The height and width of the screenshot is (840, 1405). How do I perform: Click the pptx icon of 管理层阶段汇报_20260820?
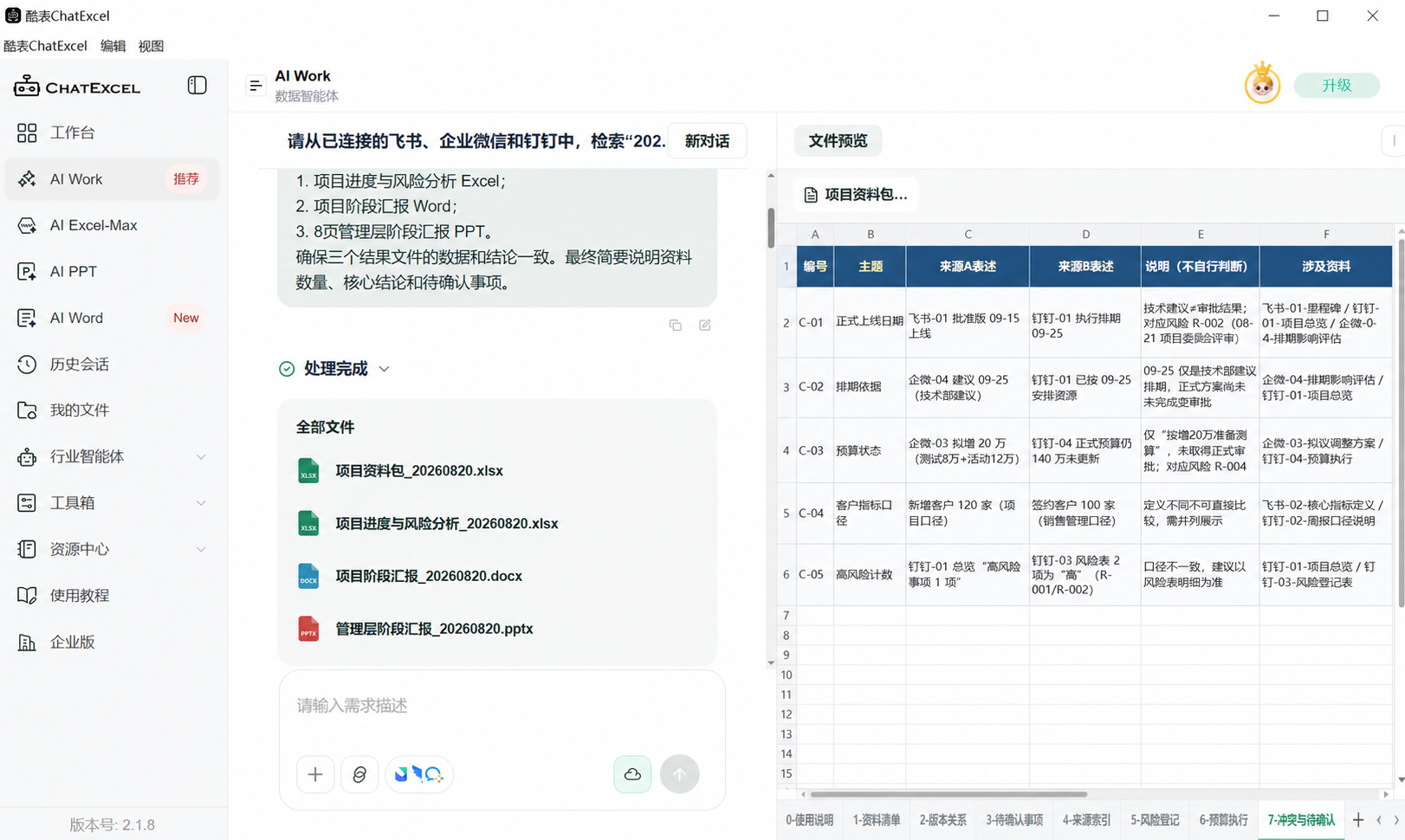(x=308, y=630)
